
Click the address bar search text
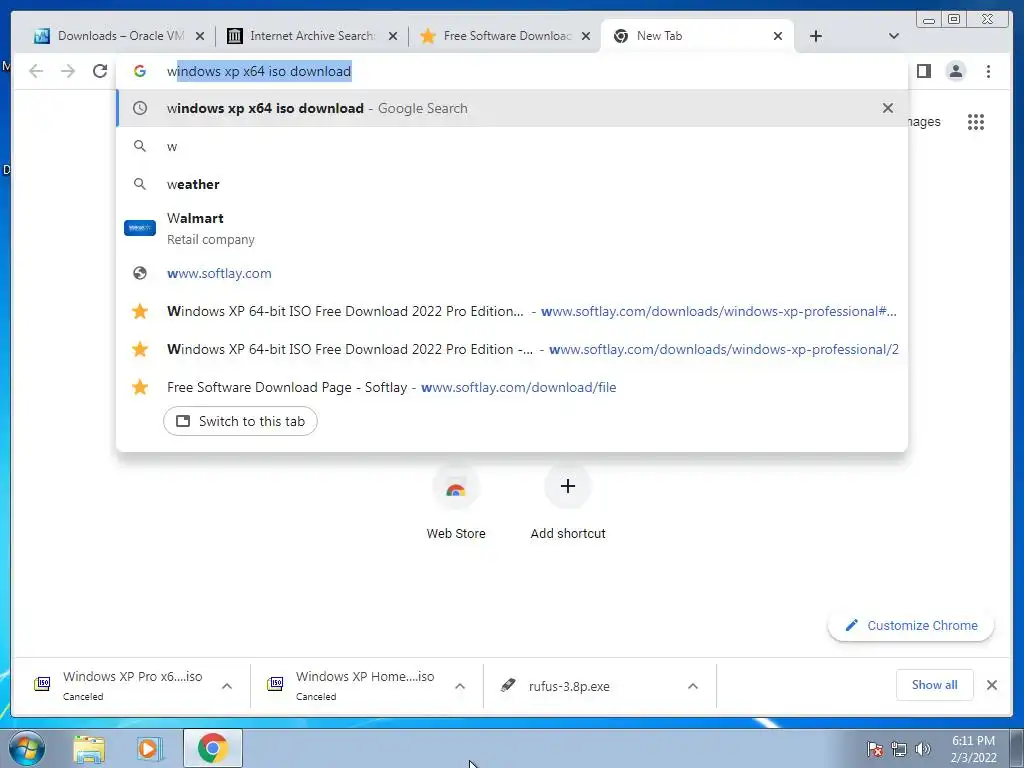[259, 71]
